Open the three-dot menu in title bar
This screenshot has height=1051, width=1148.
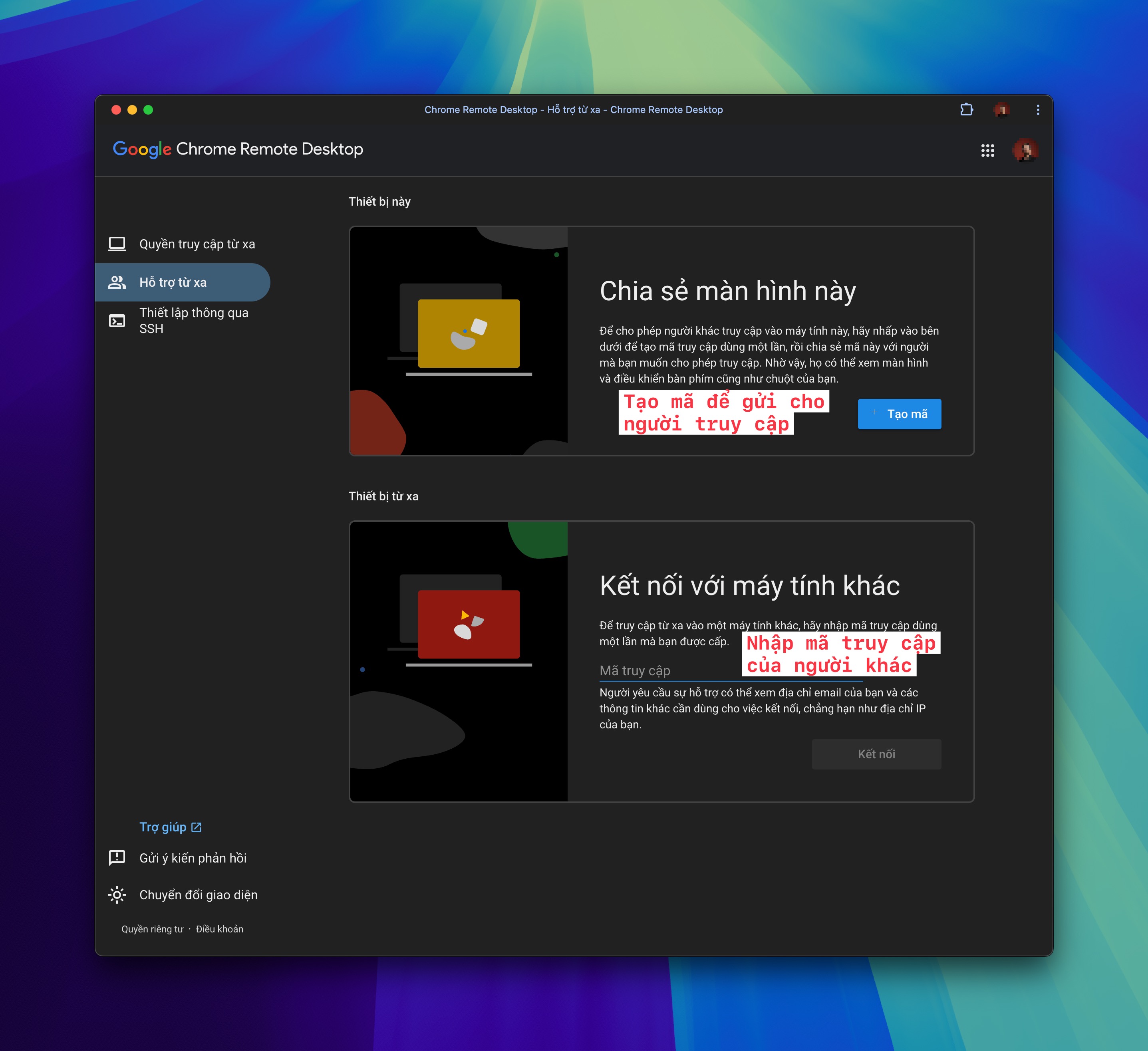[x=1037, y=109]
